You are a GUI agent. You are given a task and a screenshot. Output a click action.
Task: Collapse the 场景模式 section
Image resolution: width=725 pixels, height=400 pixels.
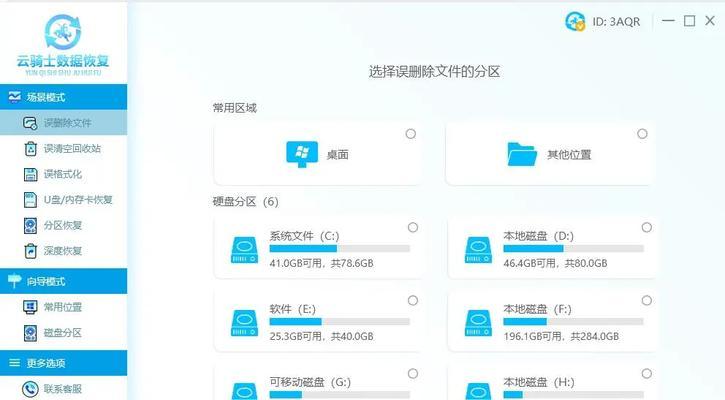63,97
